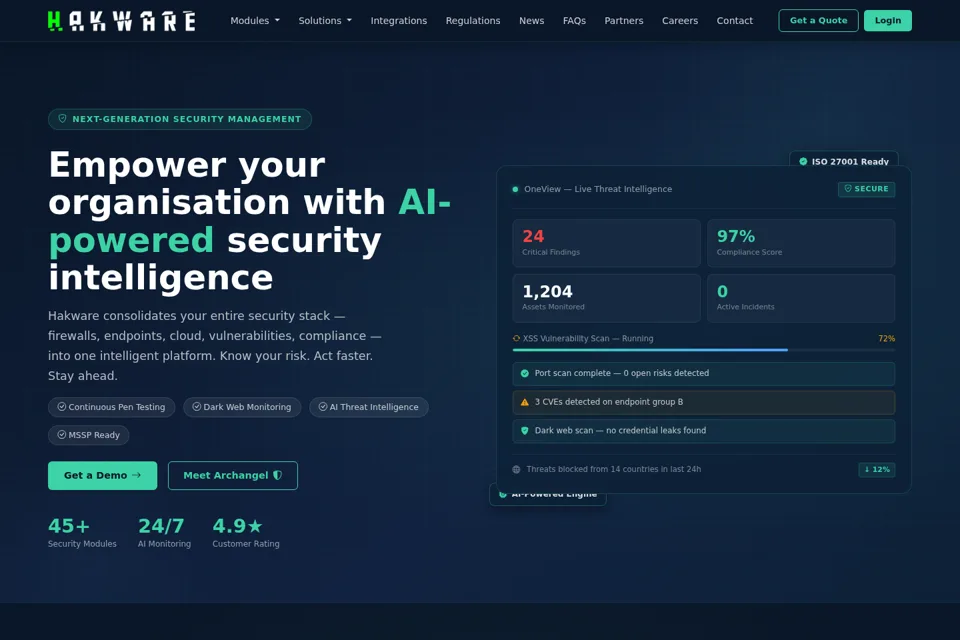The width and height of the screenshot is (960, 640).
Task: Open the Regulations nav item
Action: (473, 21)
